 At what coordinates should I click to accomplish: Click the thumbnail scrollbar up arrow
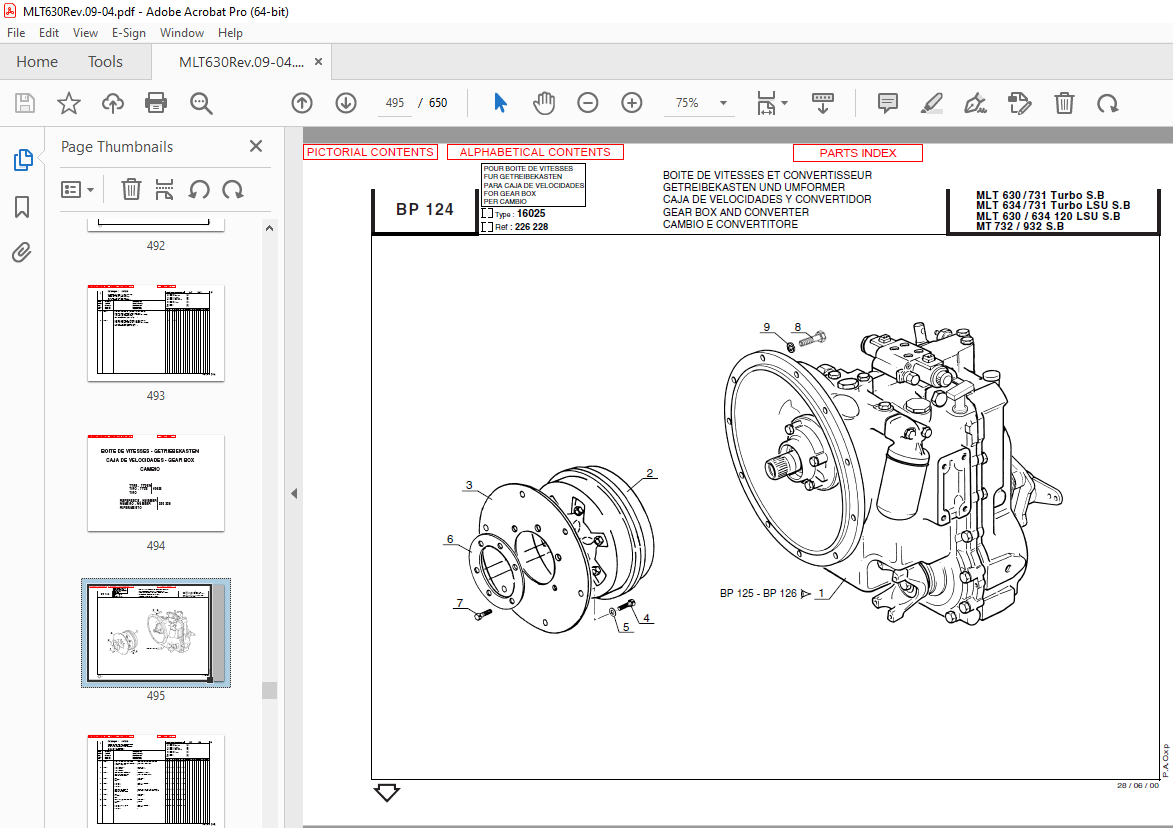pos(269,228)
